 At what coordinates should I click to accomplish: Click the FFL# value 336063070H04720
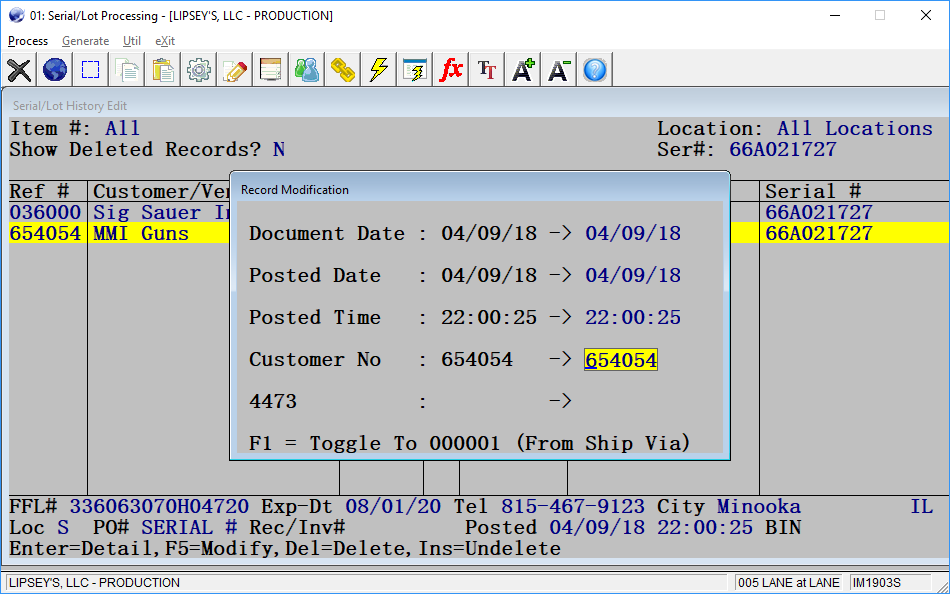pos(159,507)
